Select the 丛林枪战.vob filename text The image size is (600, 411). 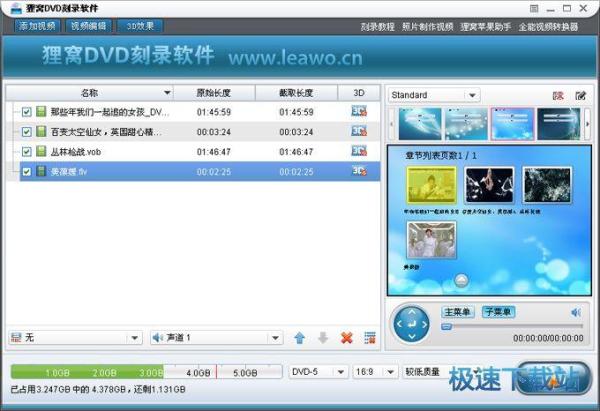tap(76, 152)
